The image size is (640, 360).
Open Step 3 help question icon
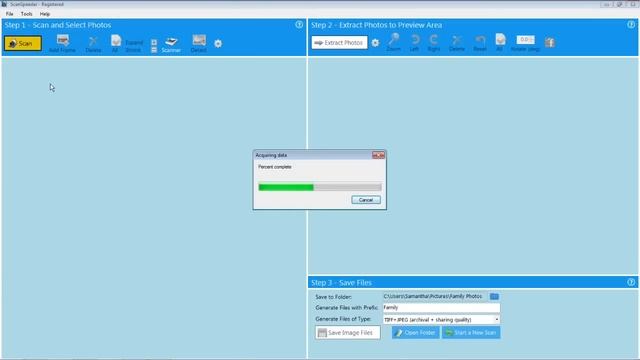pos(631,282)
